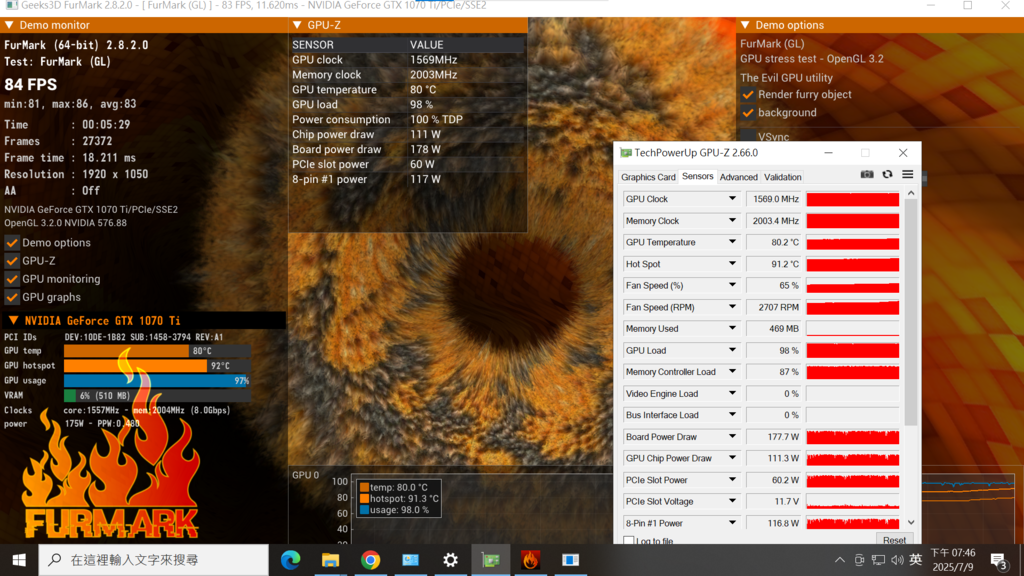1024x576 pixels.
Task: Open Board Power Draw sensor dropdown
Action: coord(732,437)
